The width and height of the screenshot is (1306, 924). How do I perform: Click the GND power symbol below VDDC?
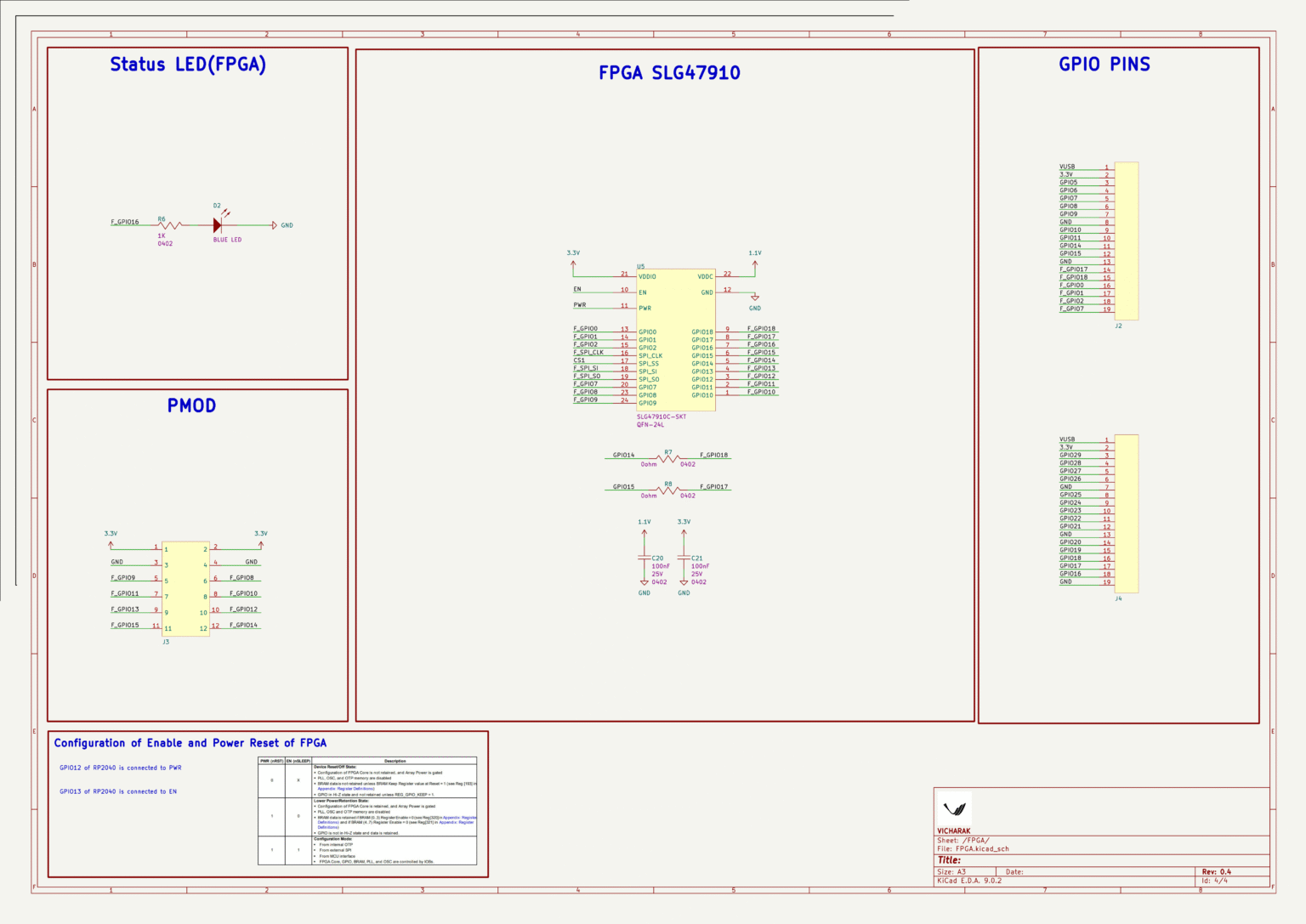pos(754,299)
